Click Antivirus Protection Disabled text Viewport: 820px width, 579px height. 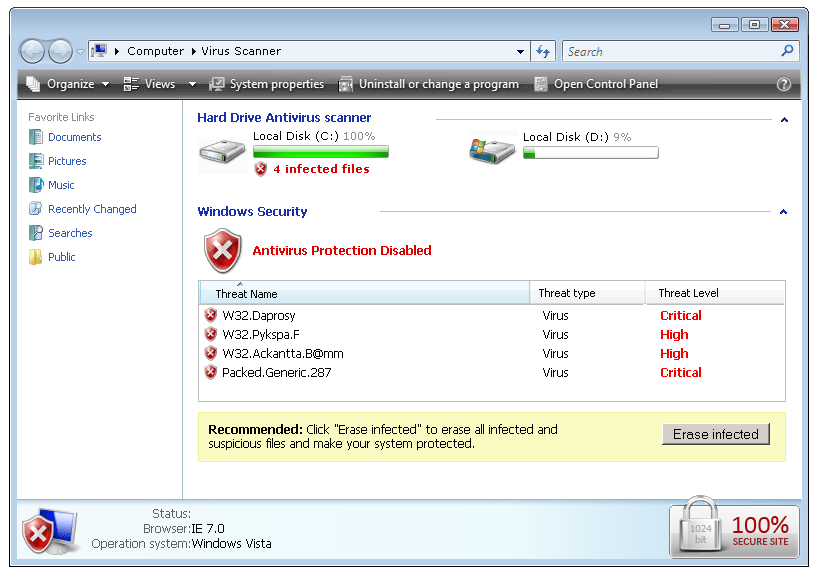coord(342,251)
